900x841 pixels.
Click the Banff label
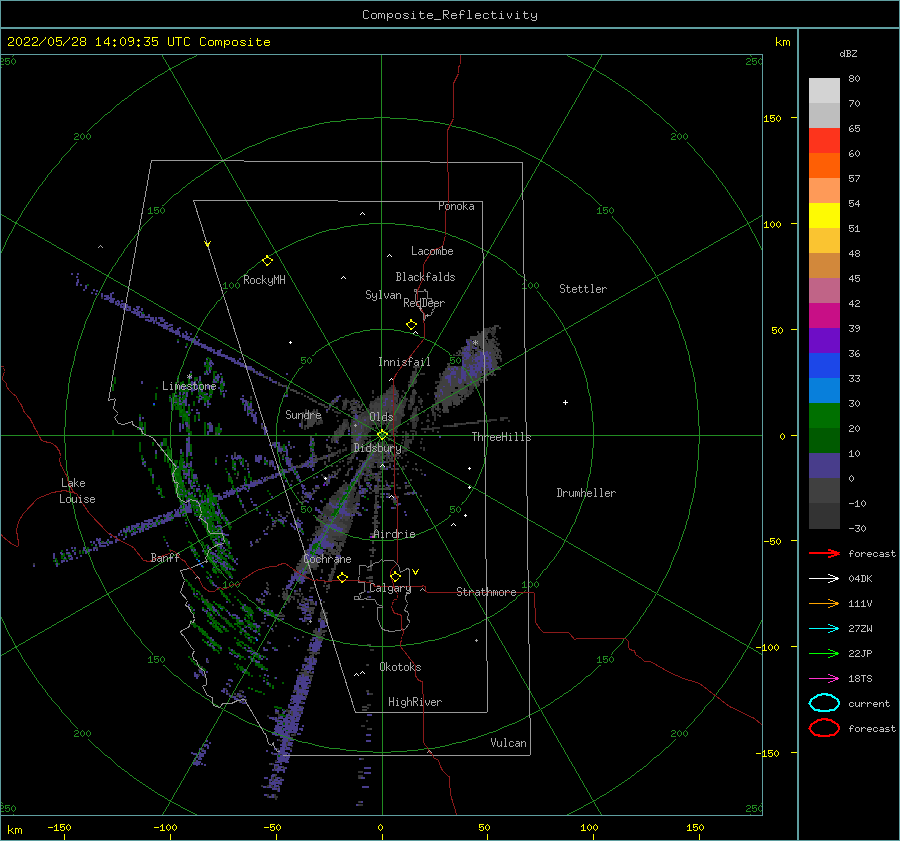[165, 557]
